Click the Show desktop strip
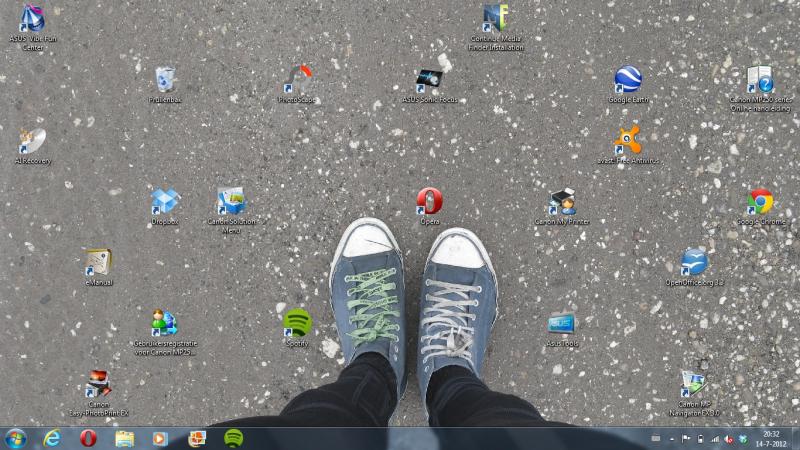The width and height of the screenshot is (800, 450). point(796,439)
